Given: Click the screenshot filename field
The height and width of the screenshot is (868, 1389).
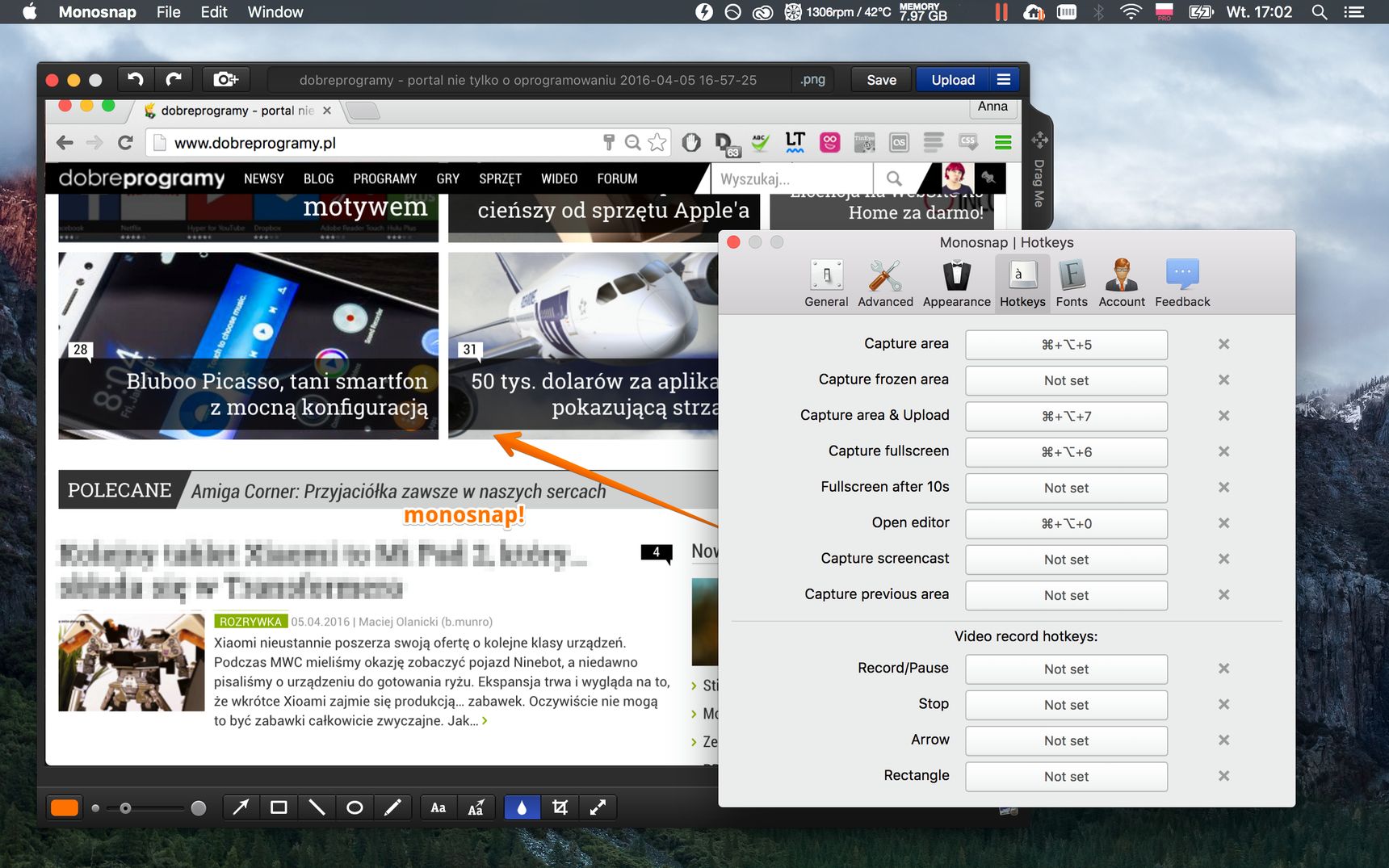Looking at the screenshot, I should click(x=528, y=79).
